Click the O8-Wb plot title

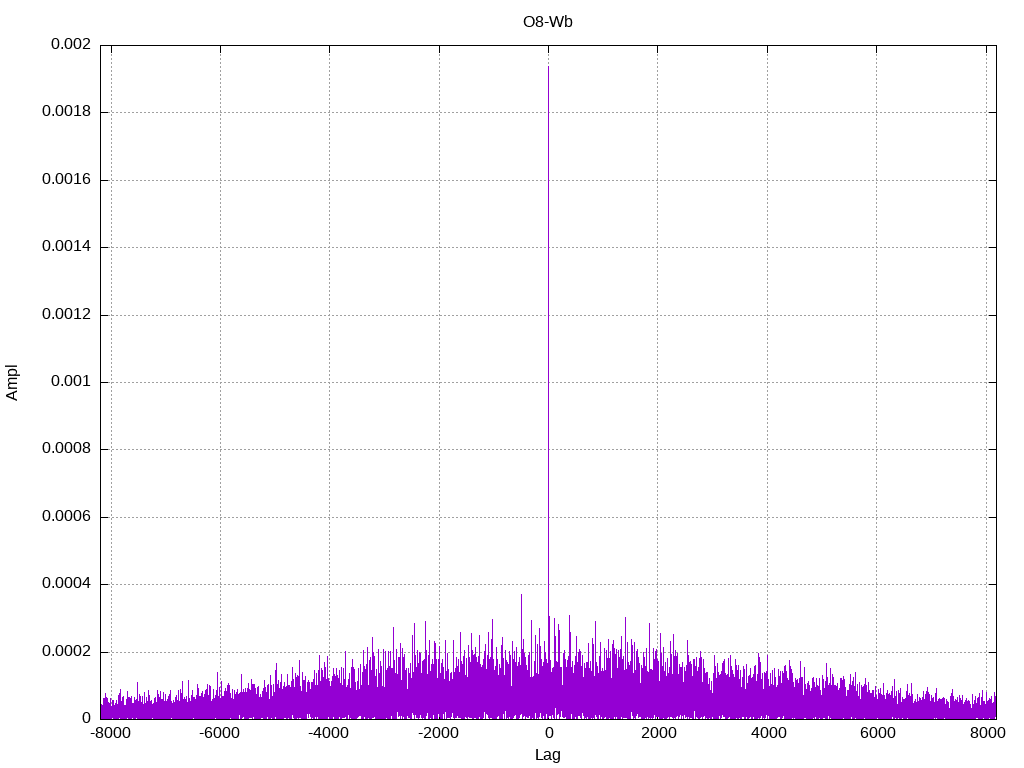pyautogui.click(x=548, y=21)
